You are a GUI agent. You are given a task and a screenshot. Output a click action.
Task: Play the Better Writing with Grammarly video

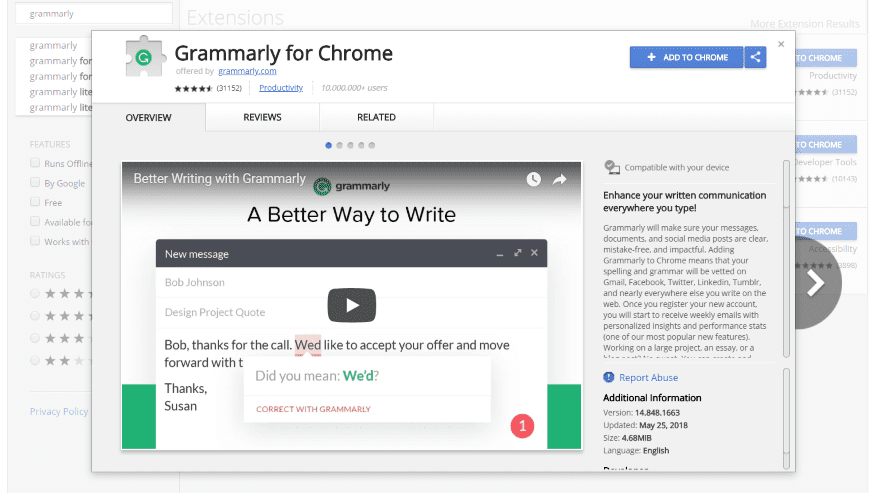pyautogui.click(x=351, y=305)
